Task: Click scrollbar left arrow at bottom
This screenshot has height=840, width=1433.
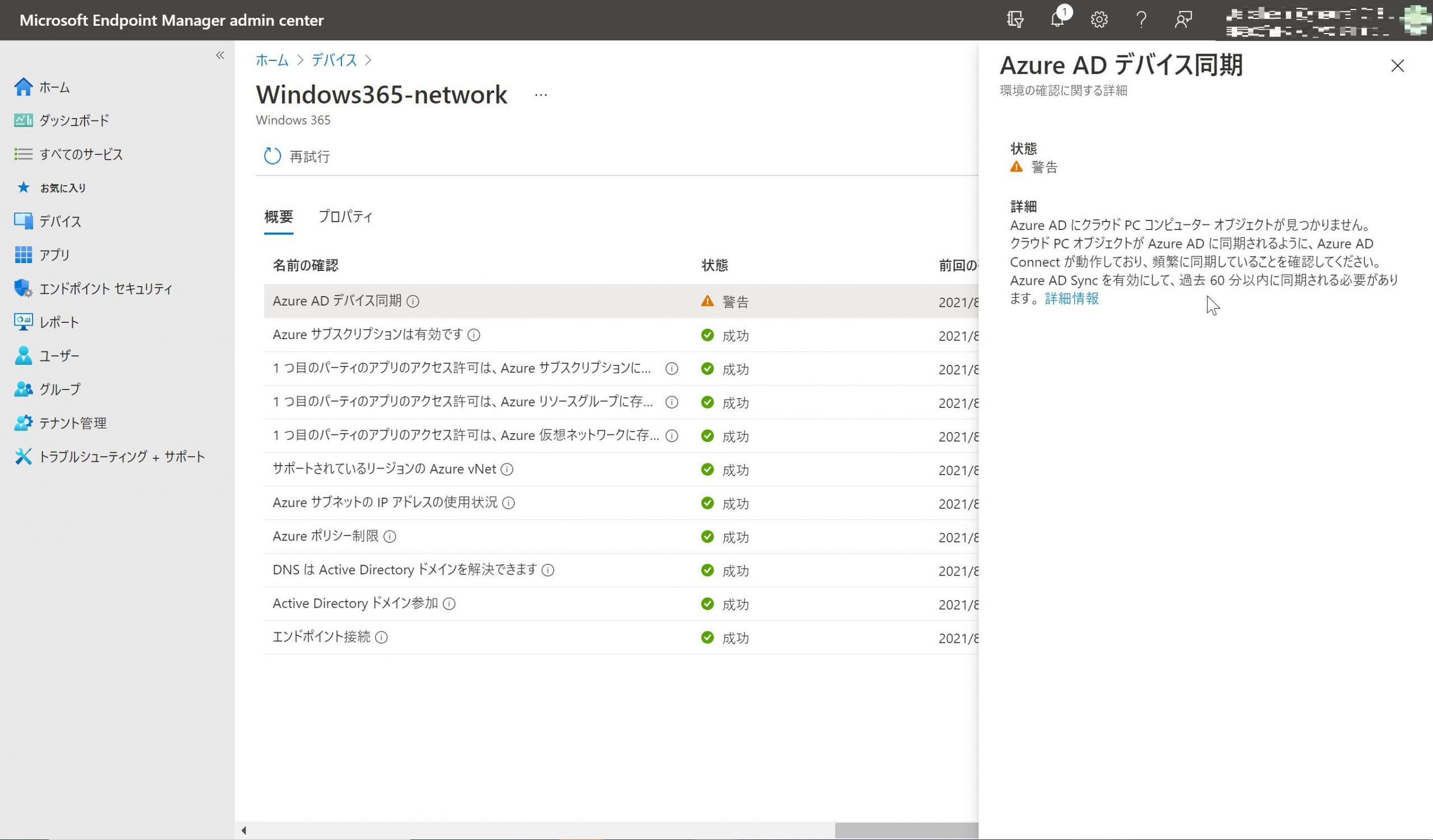Action: tap(244, 830)
